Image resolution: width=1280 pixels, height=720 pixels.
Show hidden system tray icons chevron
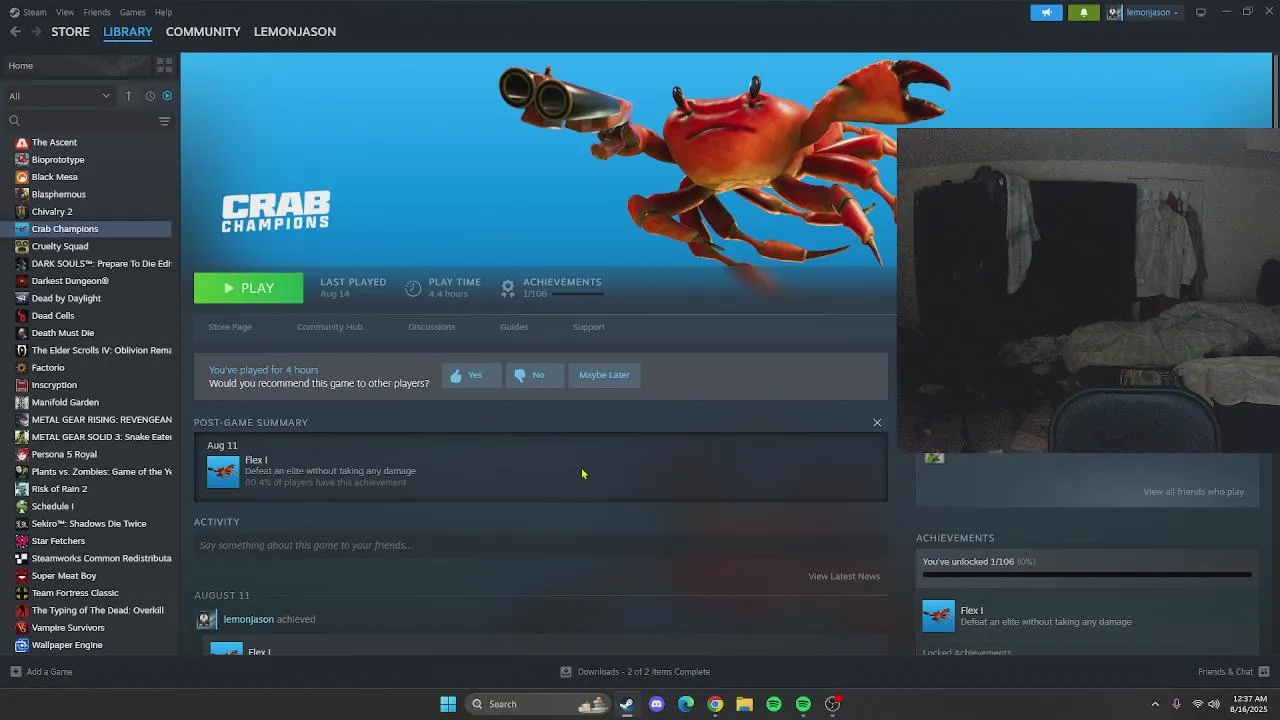[x=1155, y=704]
